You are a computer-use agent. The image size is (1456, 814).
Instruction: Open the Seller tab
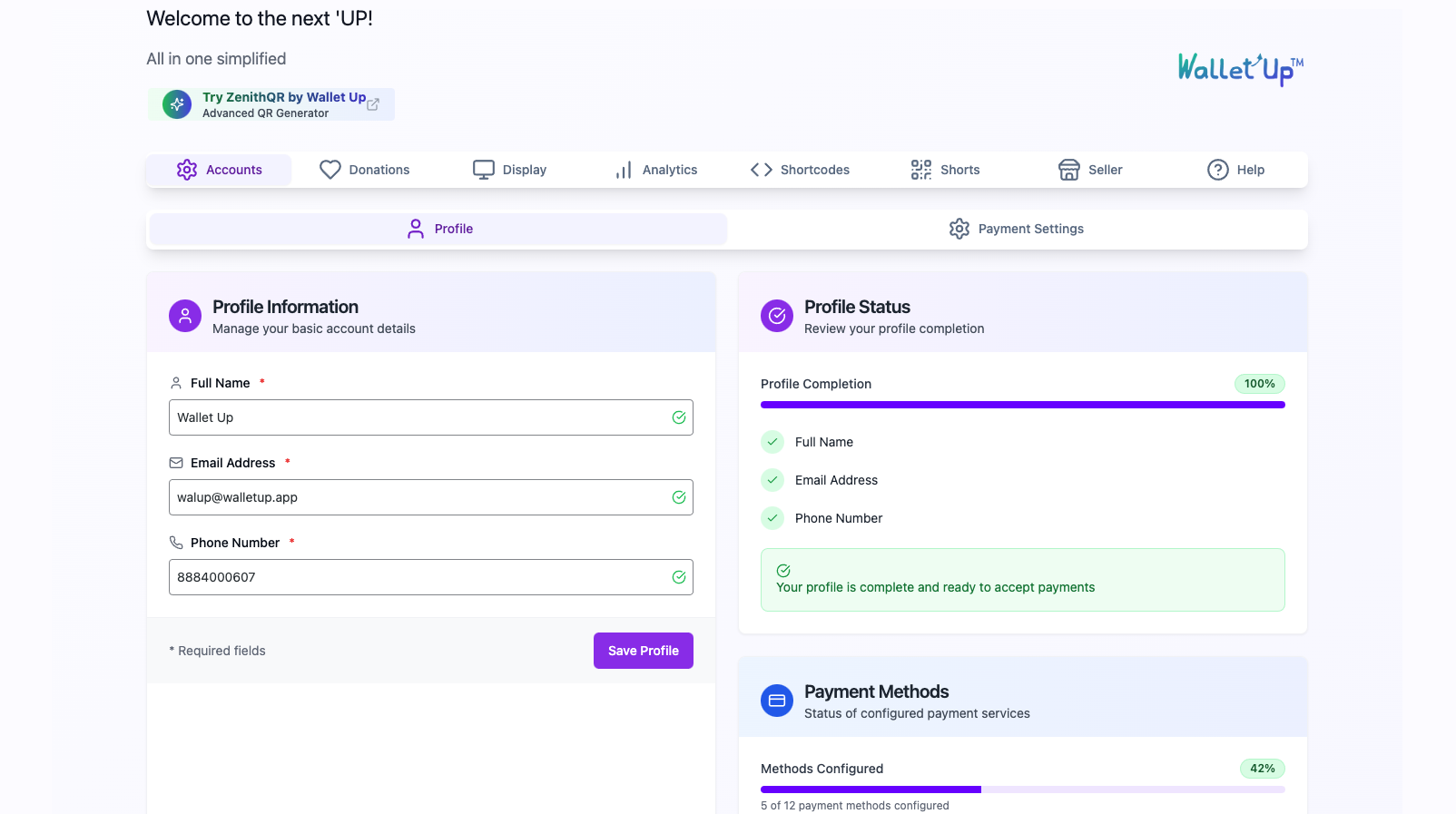pos(1090,170)
